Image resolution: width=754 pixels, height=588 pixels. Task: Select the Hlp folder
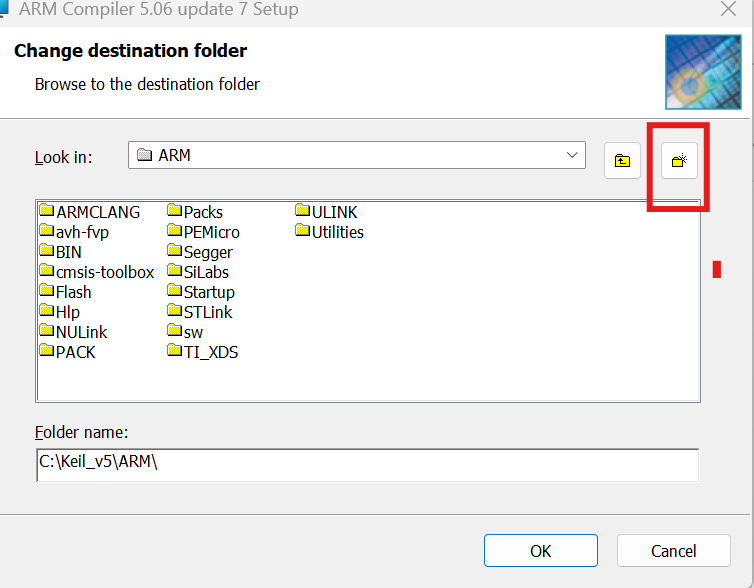click(x=60, y=312)
